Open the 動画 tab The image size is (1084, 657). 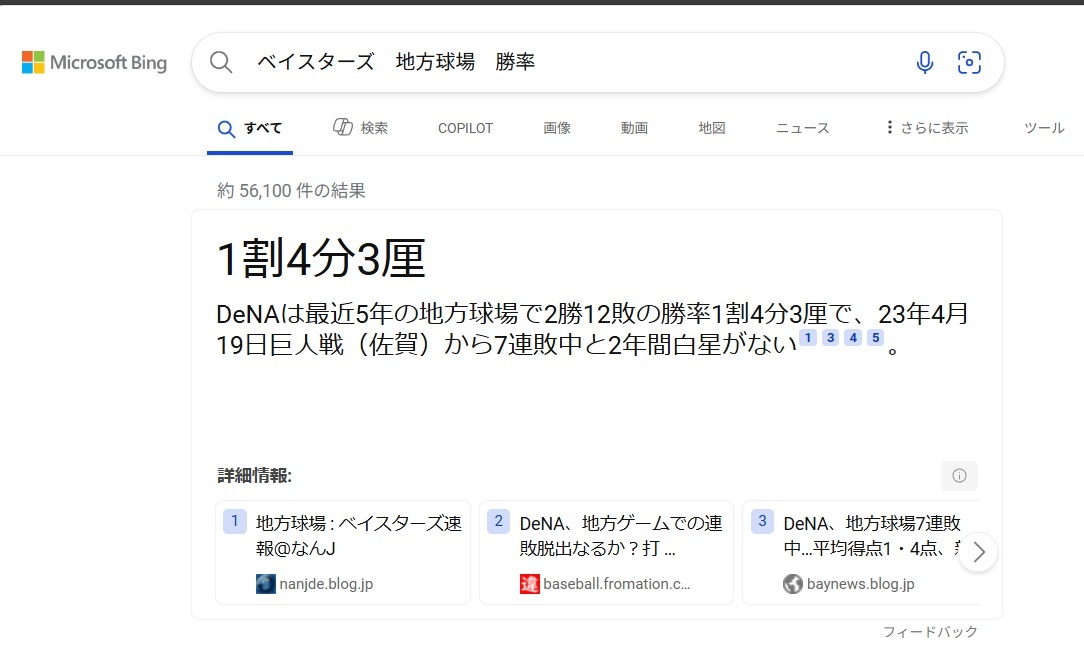pos(634,128)
